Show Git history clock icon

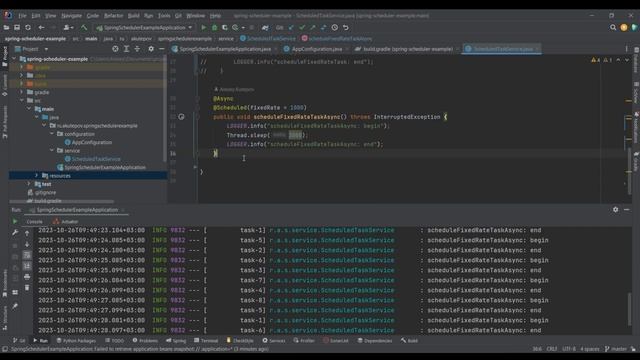[x=335, y=27]
